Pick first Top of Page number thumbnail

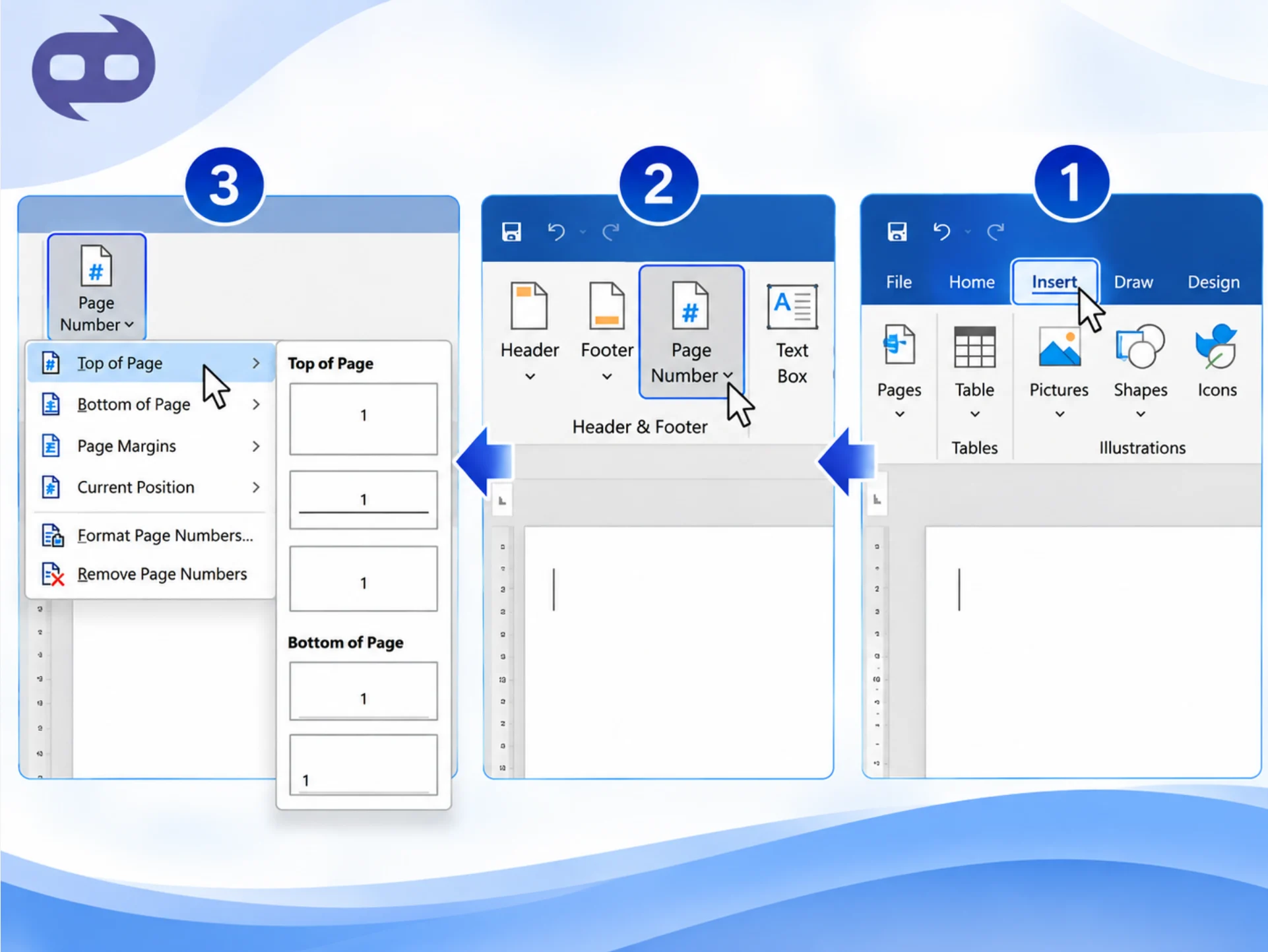coord(364,419)
